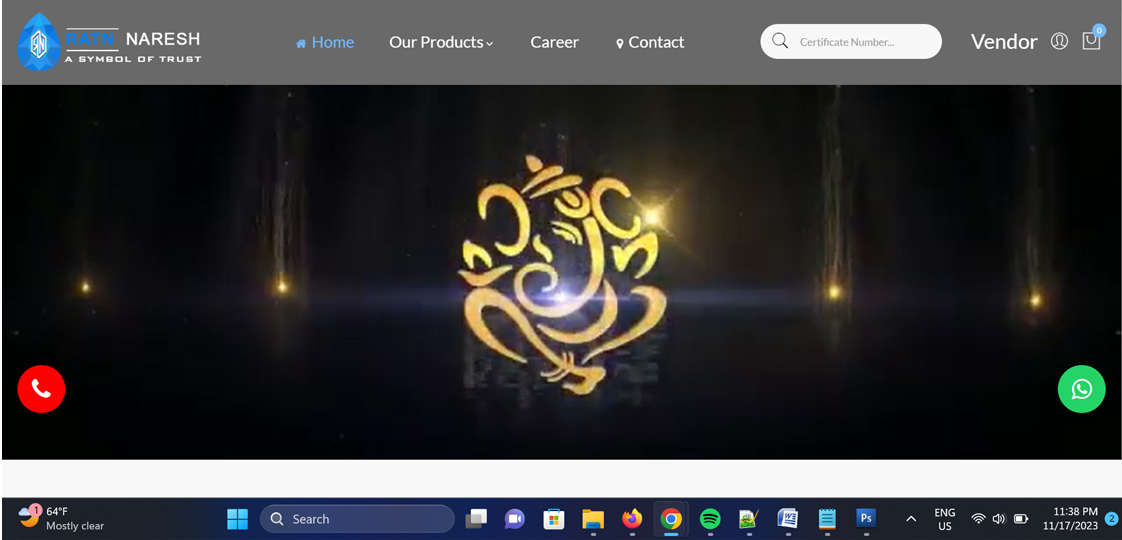Launch Photoshop from the taskbar

[x=866, y=518]
